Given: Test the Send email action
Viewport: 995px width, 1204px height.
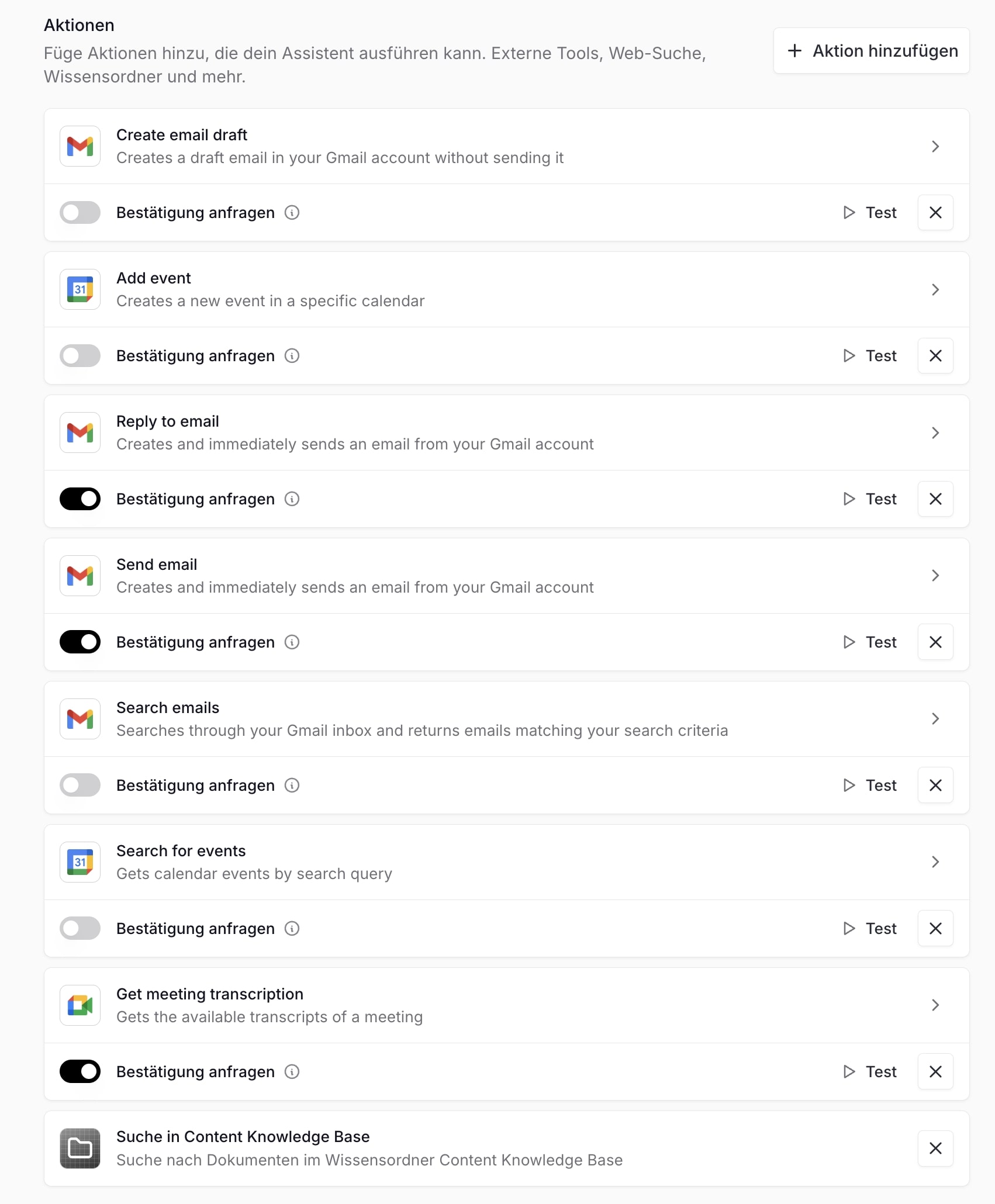Looking at the screenshot, I should pyautogui.click(x=870, y=642).
